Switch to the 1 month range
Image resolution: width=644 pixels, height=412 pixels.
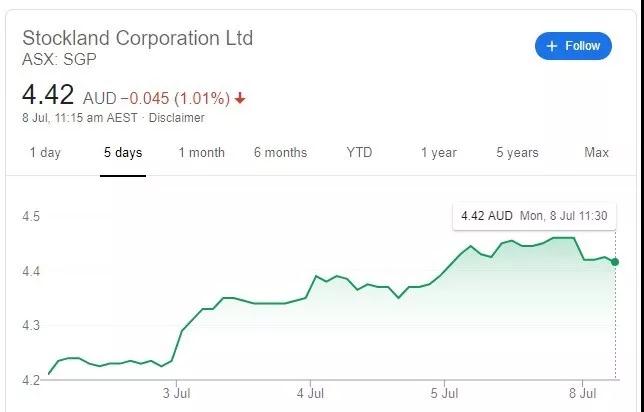coord(201,153)
